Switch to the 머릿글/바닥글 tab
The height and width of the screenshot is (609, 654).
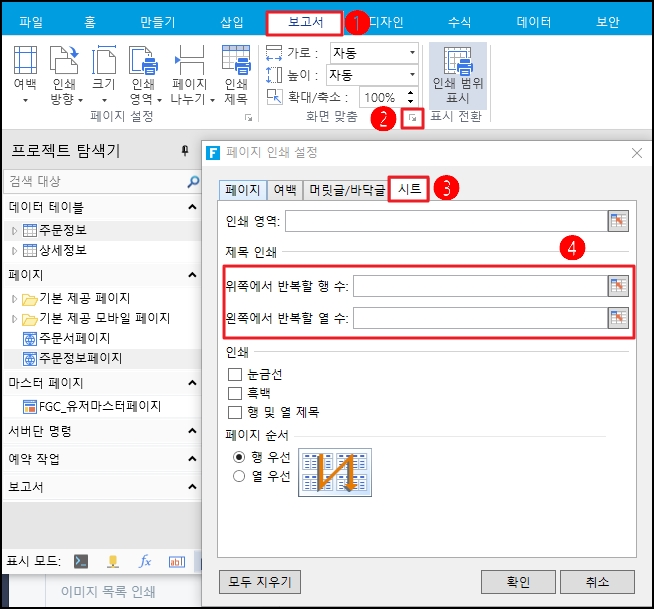(x=346, y=189)
